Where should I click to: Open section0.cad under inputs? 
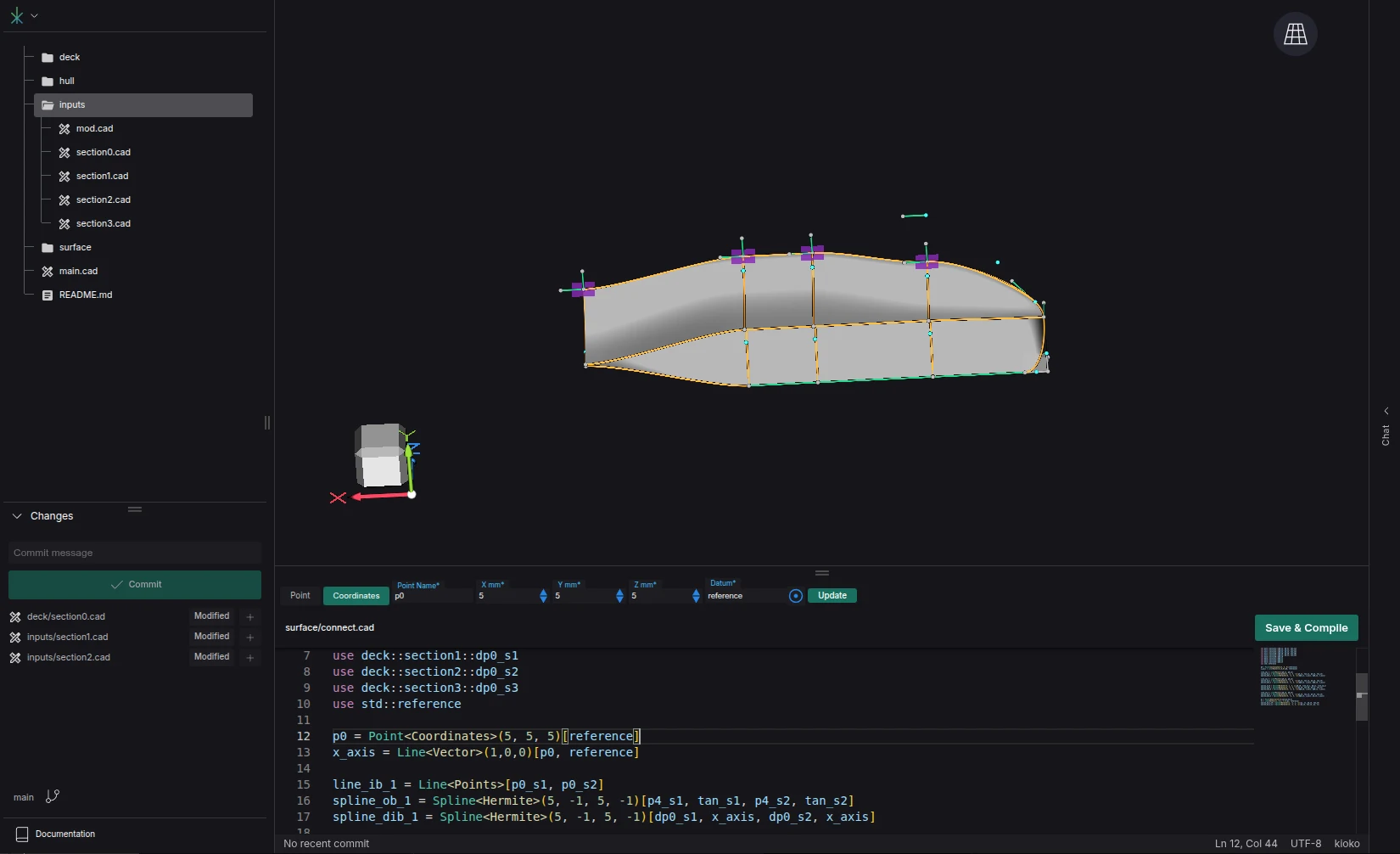(103, 153)
